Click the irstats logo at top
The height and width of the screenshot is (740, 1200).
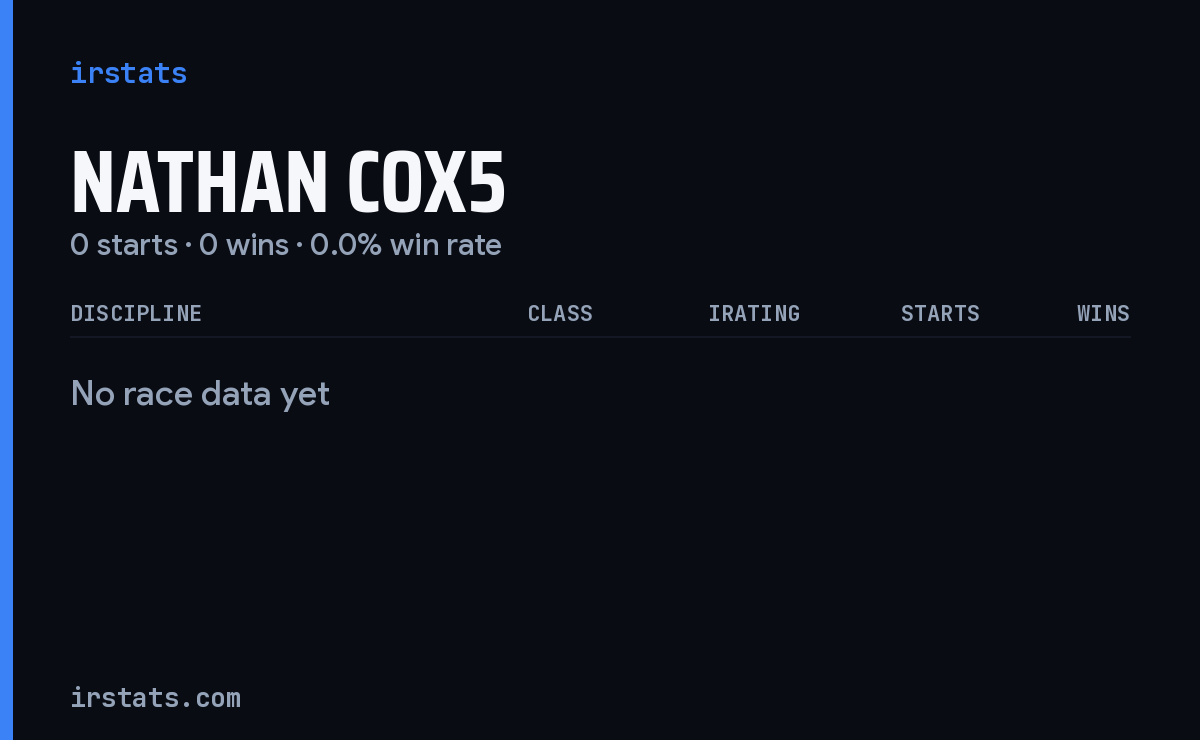(x=128, y=73)
